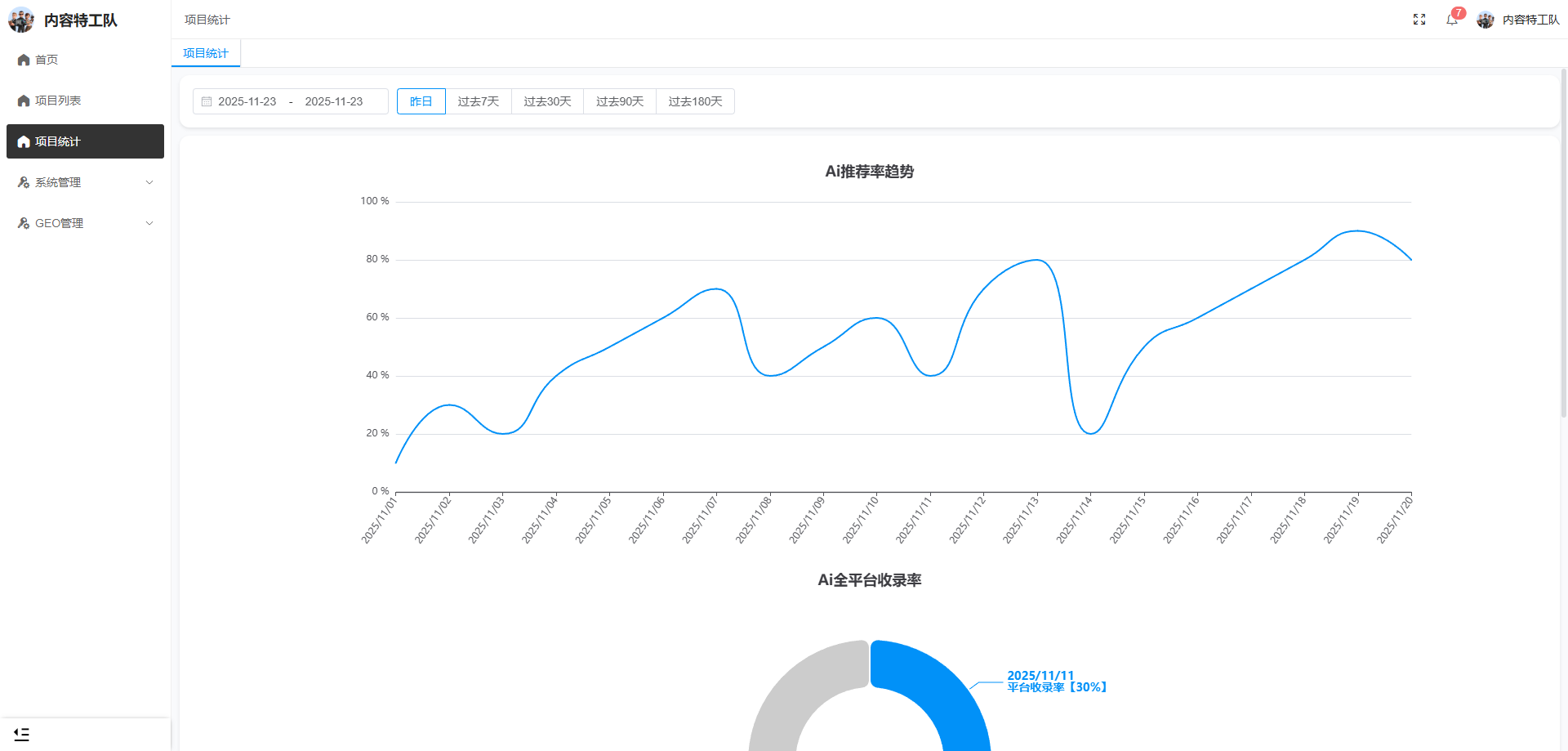The width and height of the screenshot is (1568, 751).
Task: Click the 系统管理 tools icon
Action: 24,182
